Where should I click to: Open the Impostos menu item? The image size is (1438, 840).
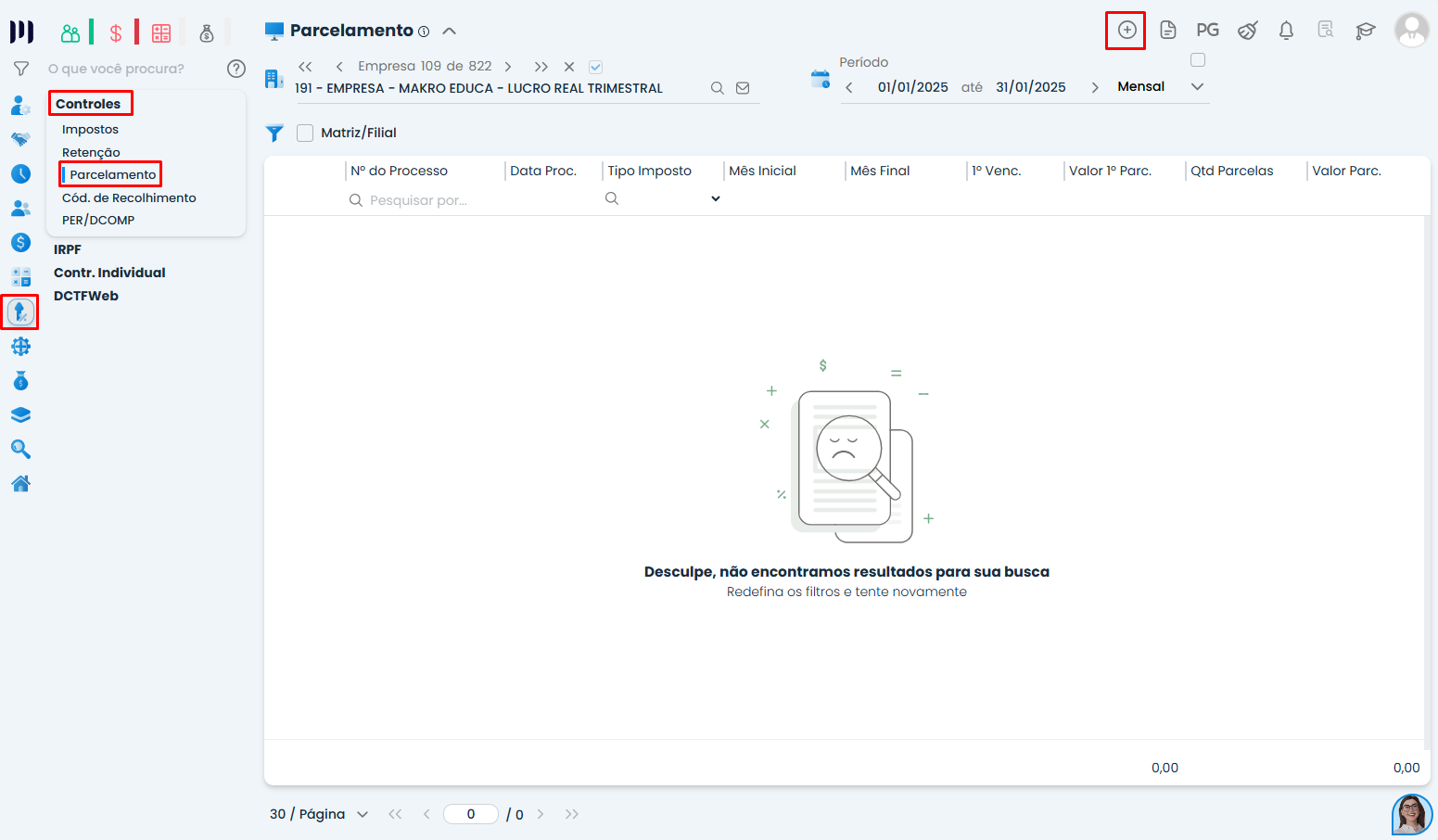point(90,129)
